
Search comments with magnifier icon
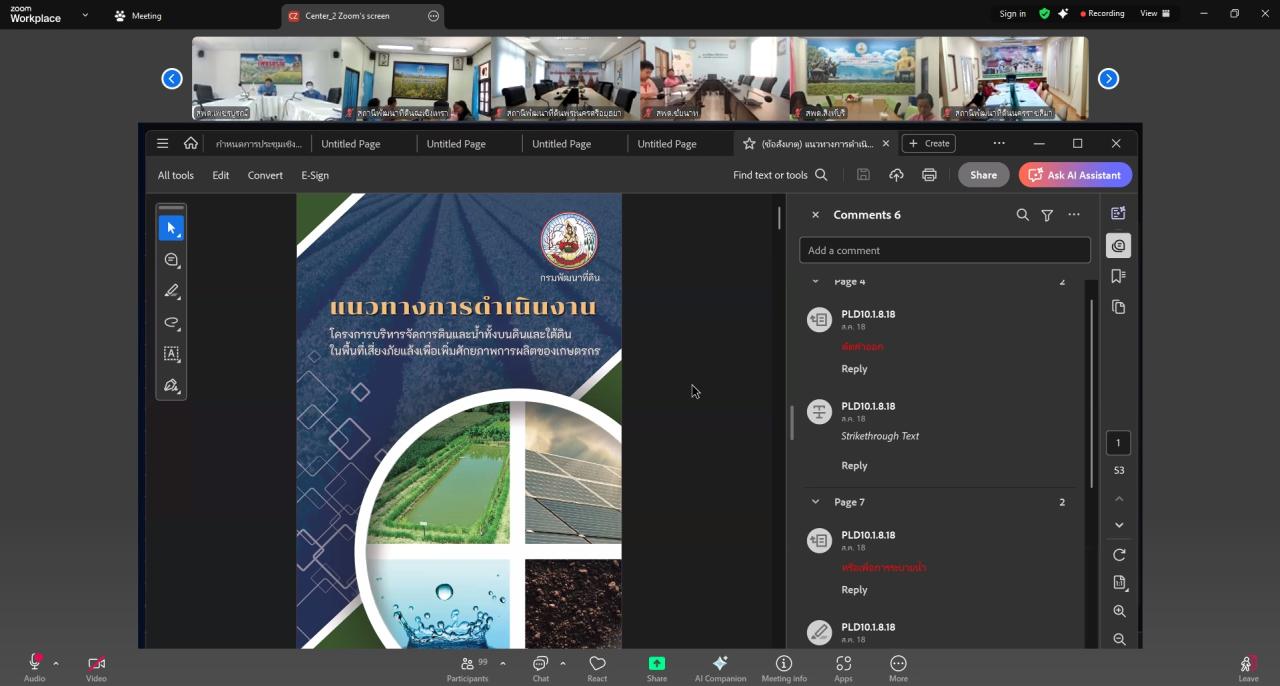[x=1022, y=215]
